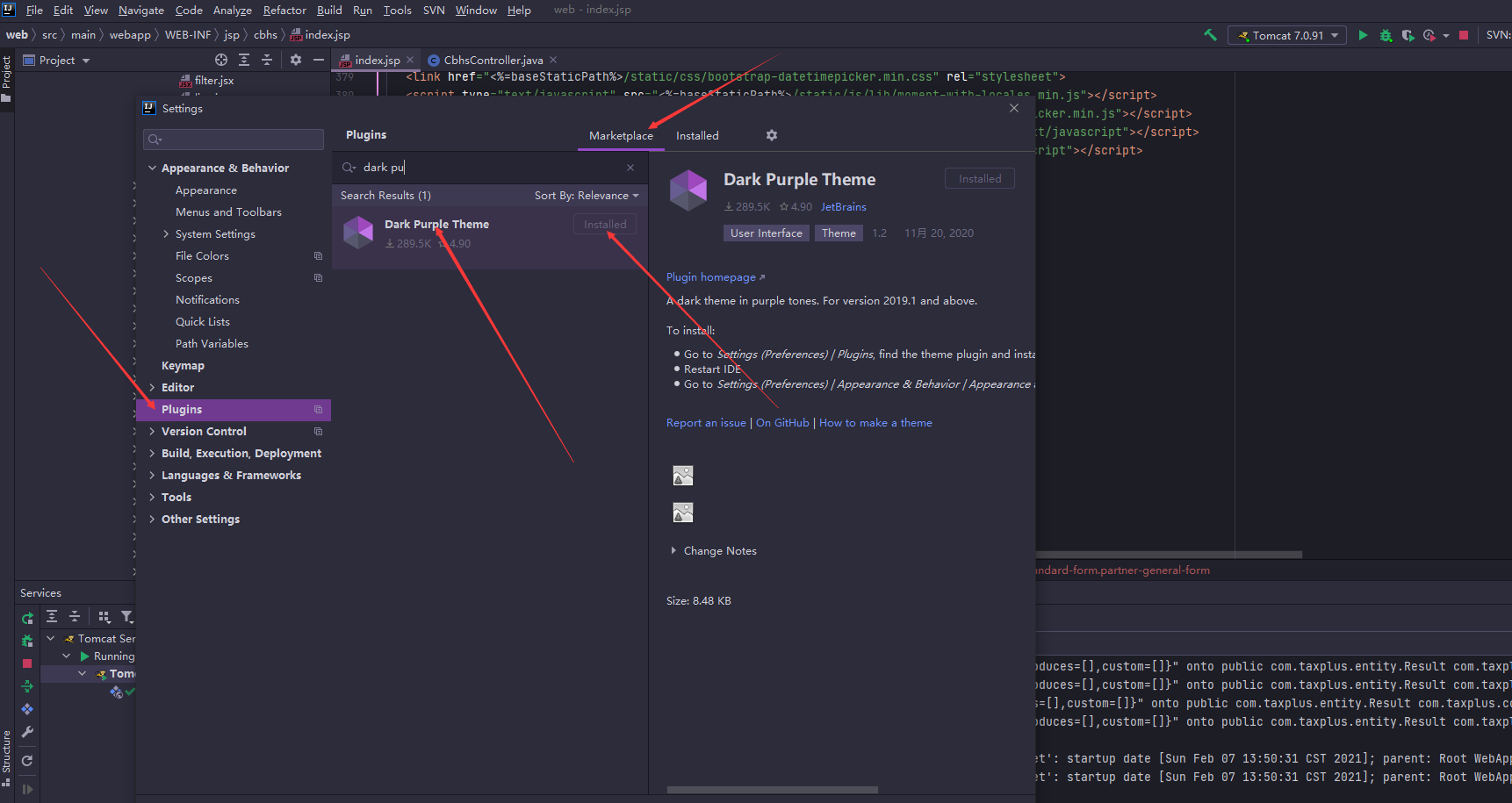Close the index.jsp editor tab
The width and height of the screenshot is (1512, 803).
pos(410,60)
